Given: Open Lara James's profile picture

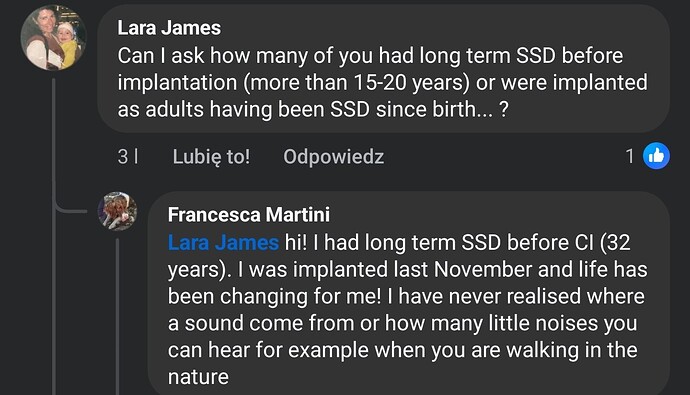Looking at the screenshot, I should pyautogui.click(x=53, y=38).
